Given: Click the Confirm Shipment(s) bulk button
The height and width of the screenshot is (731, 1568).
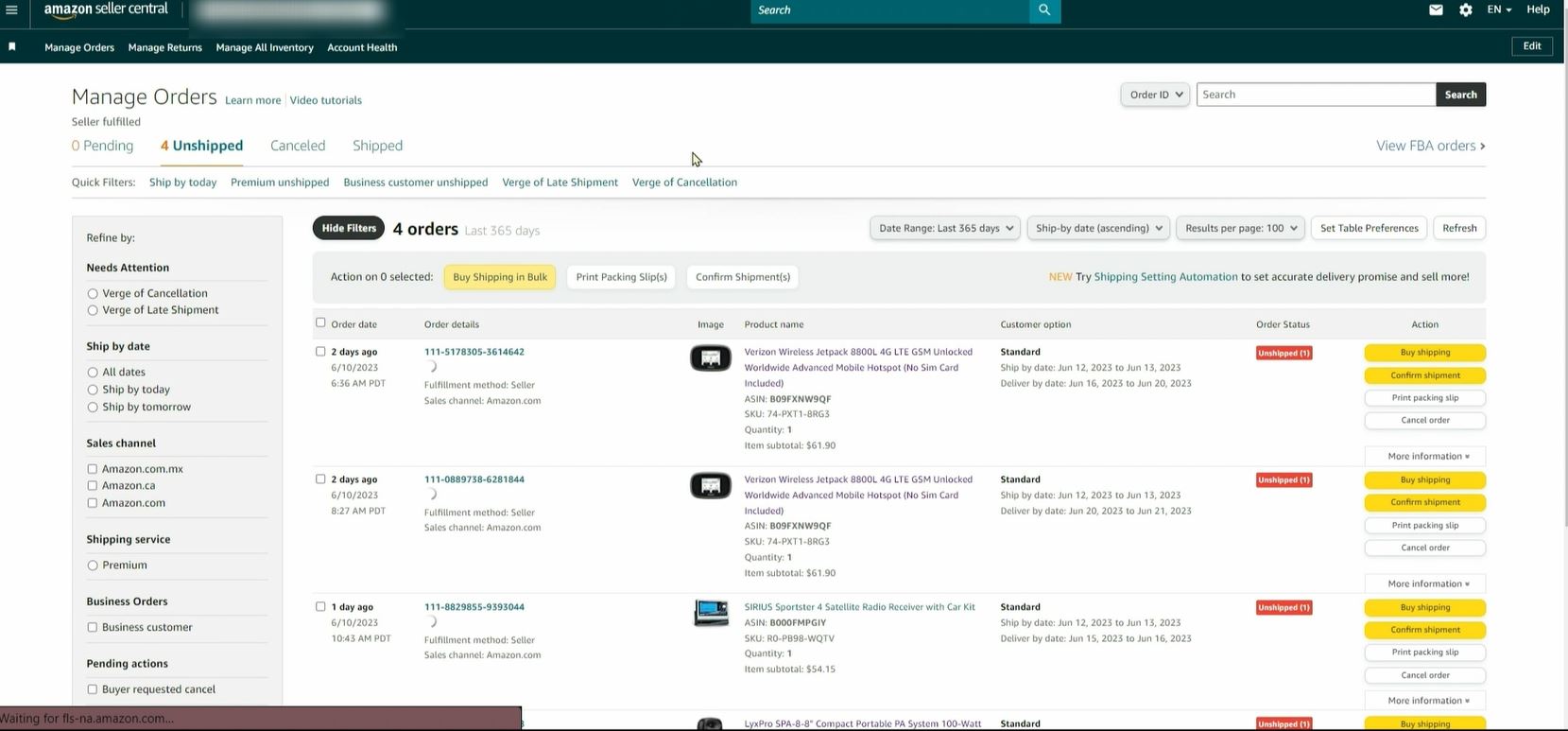Looking at the screenshot, I should click(743, 277).
